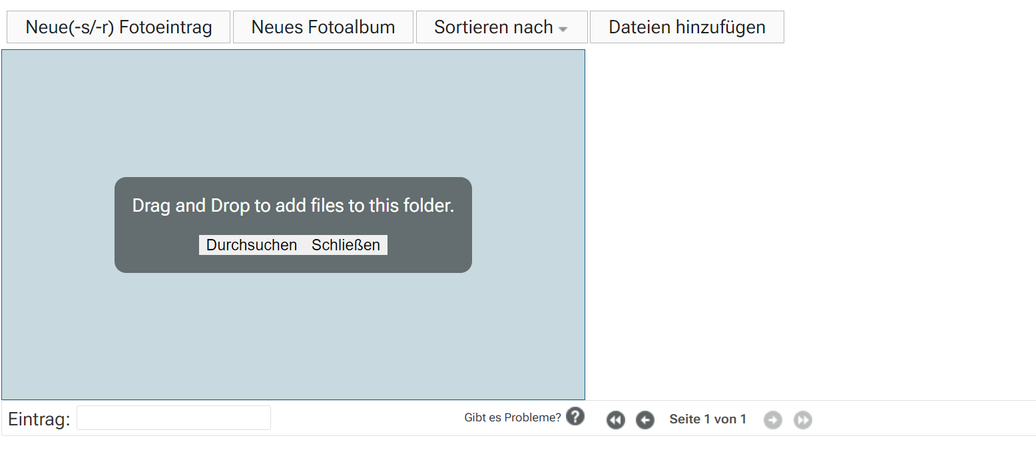Screen dimensions: 1036x460
Task: Click the question mark help icon
Action: point(575,417)
